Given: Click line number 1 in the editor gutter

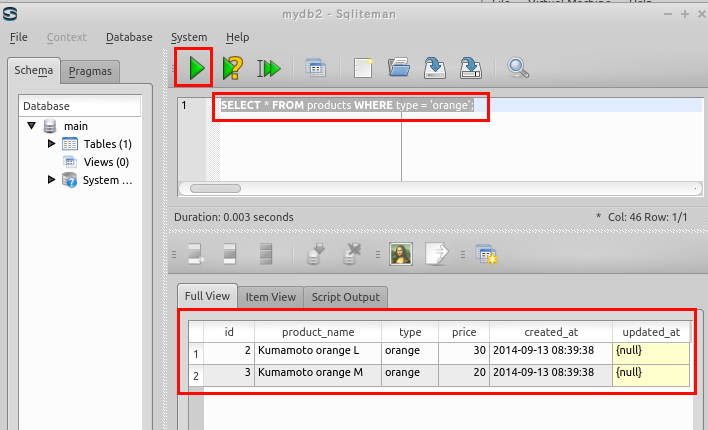Looking at the screenshot, I should tap(184, 105).
